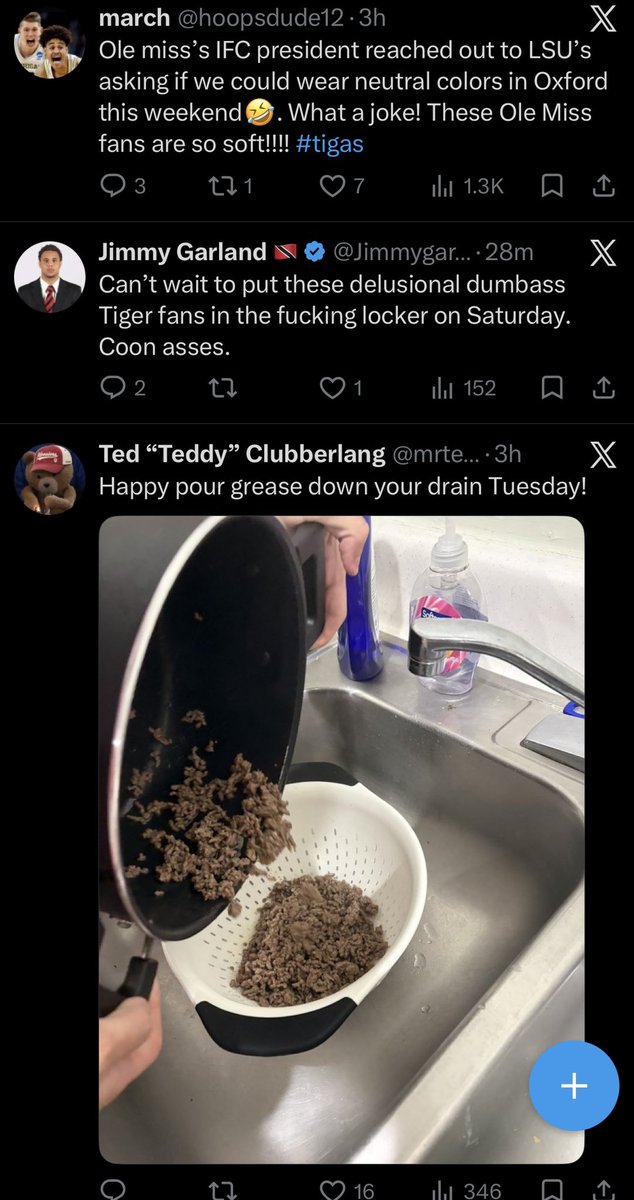634x1200 pixels.
Task: Repost Jimmy Garland's tweet
Action: click(221, 388)
